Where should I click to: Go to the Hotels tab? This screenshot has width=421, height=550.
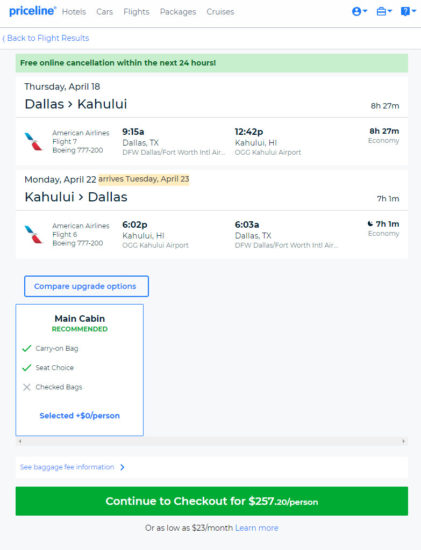coord(74,12)
